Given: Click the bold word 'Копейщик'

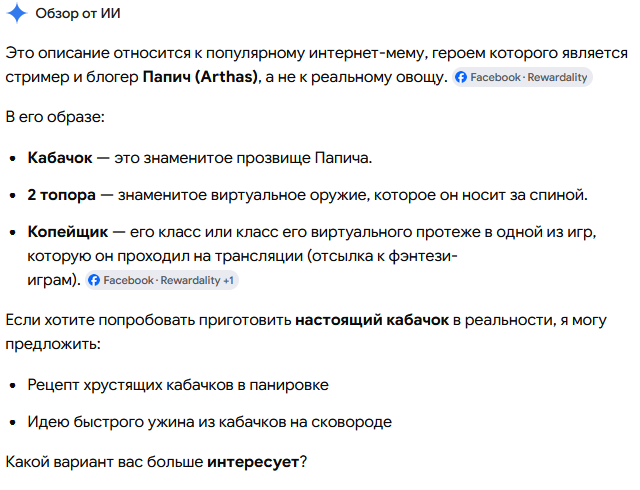Looking at the screenshot, I should [68, 232].
